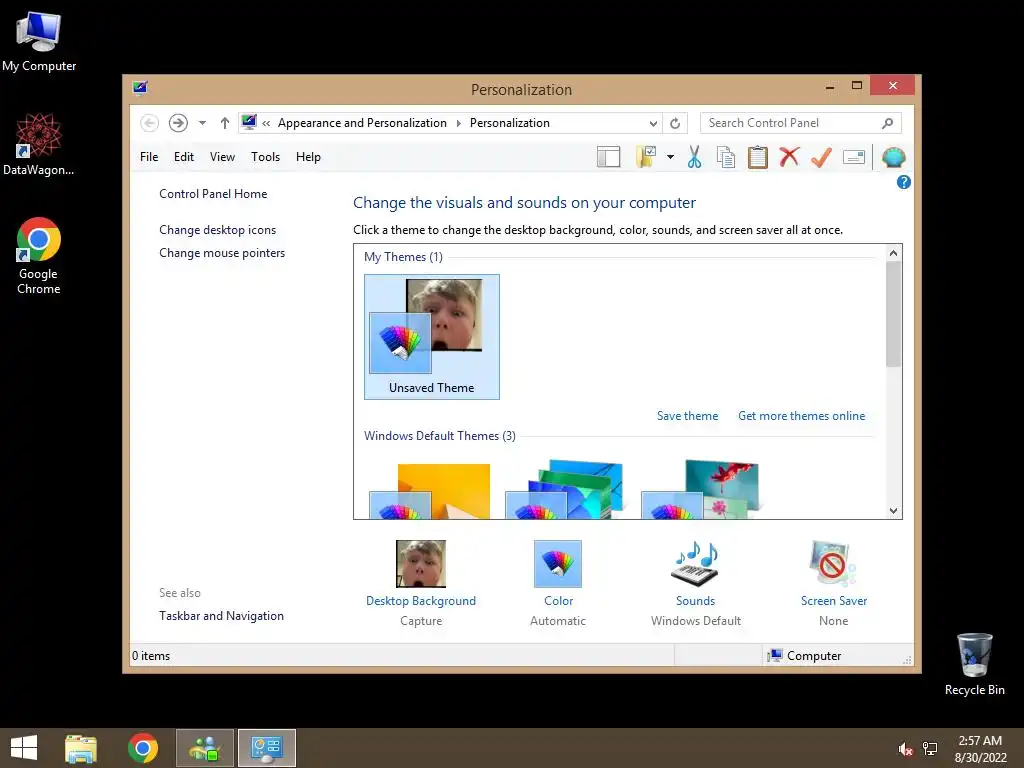Click the Control Panel taskbar button
Viewport: 1024px width, 768px height.
pyautogui.click(x=267, y=748)
